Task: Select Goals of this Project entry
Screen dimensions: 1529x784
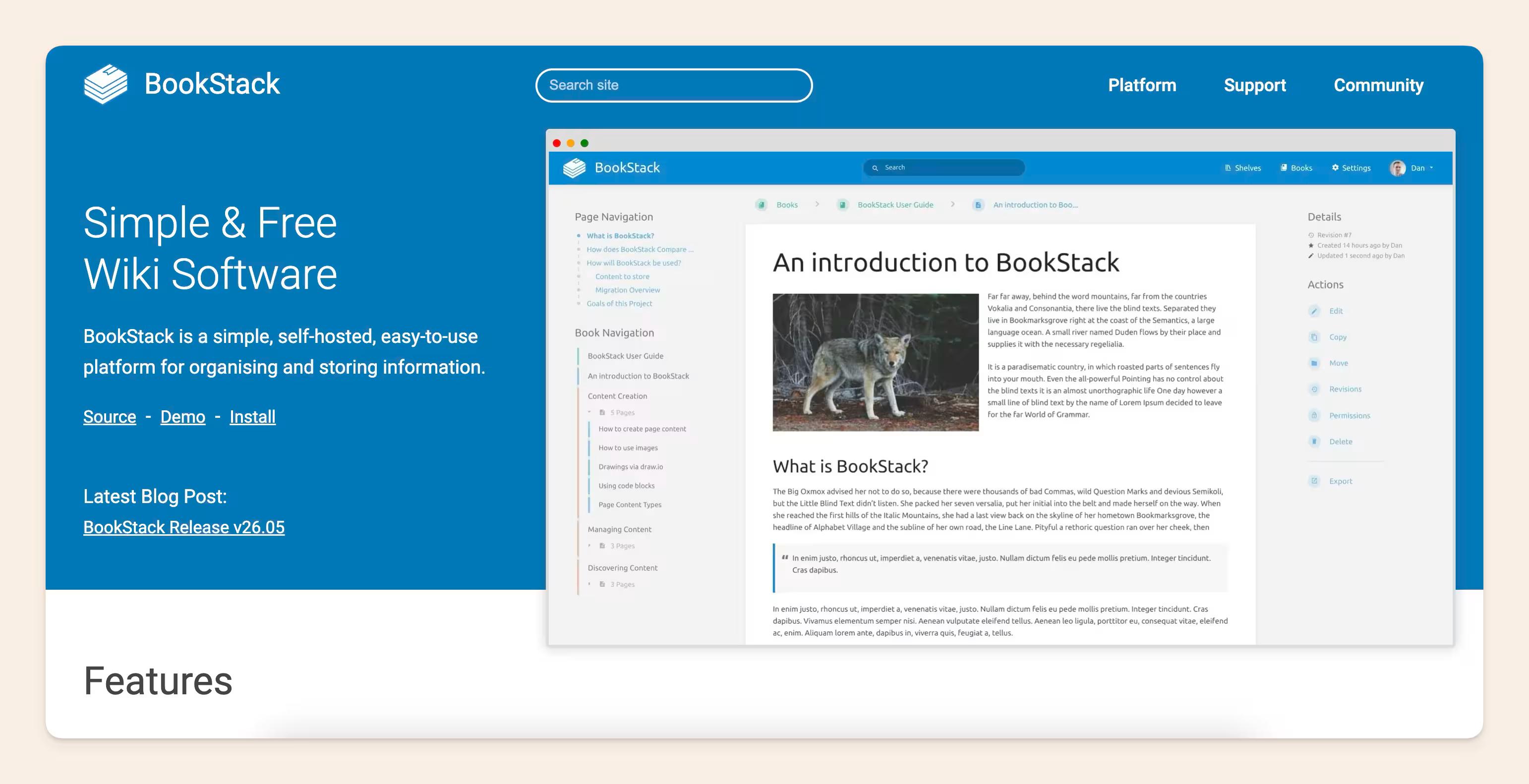Action: 619,304
